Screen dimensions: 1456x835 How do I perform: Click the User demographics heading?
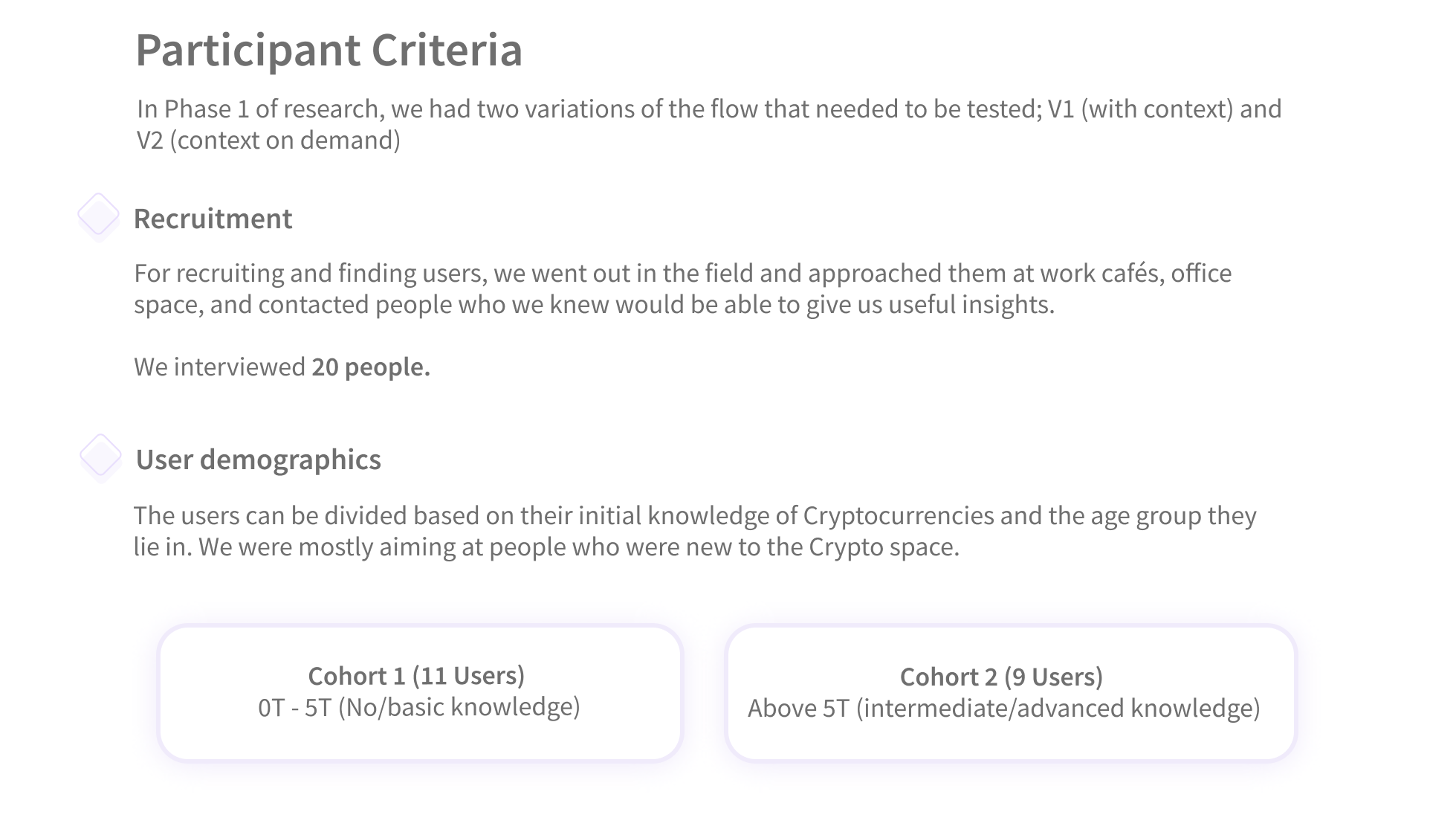258,460
